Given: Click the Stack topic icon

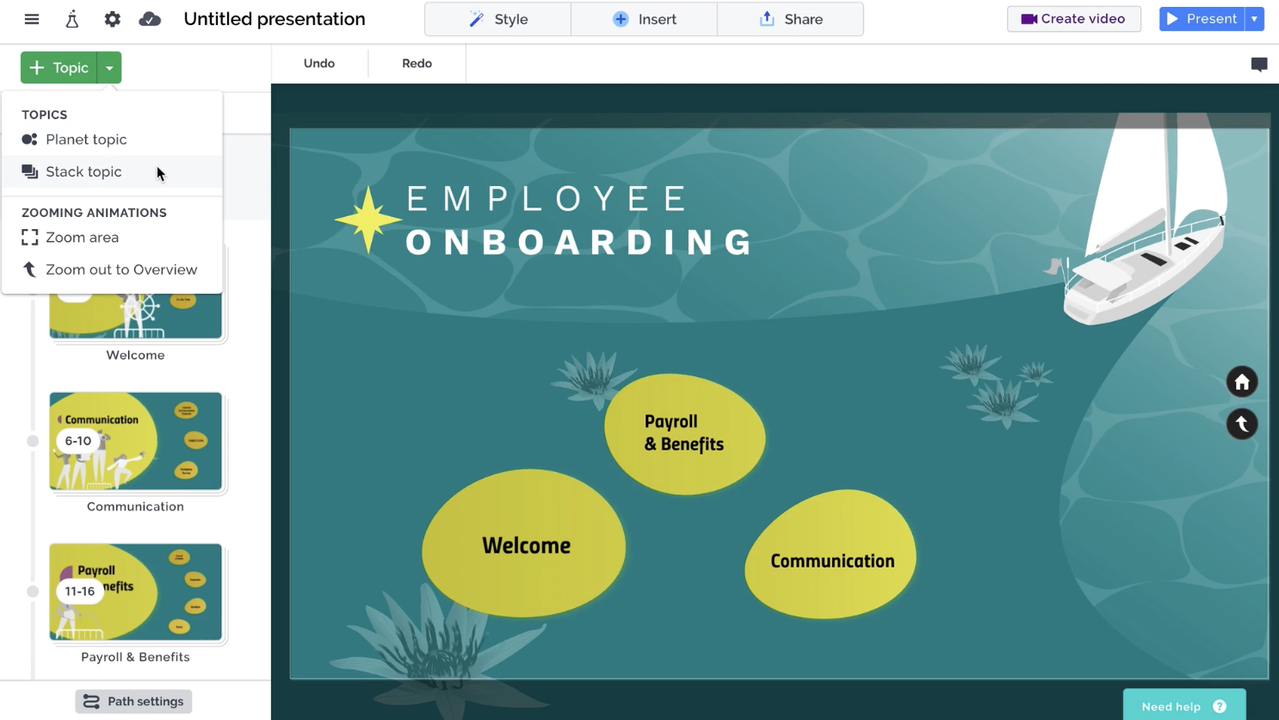Looking at the screenshot, I should pyautogui.click(x=30, y=171).
